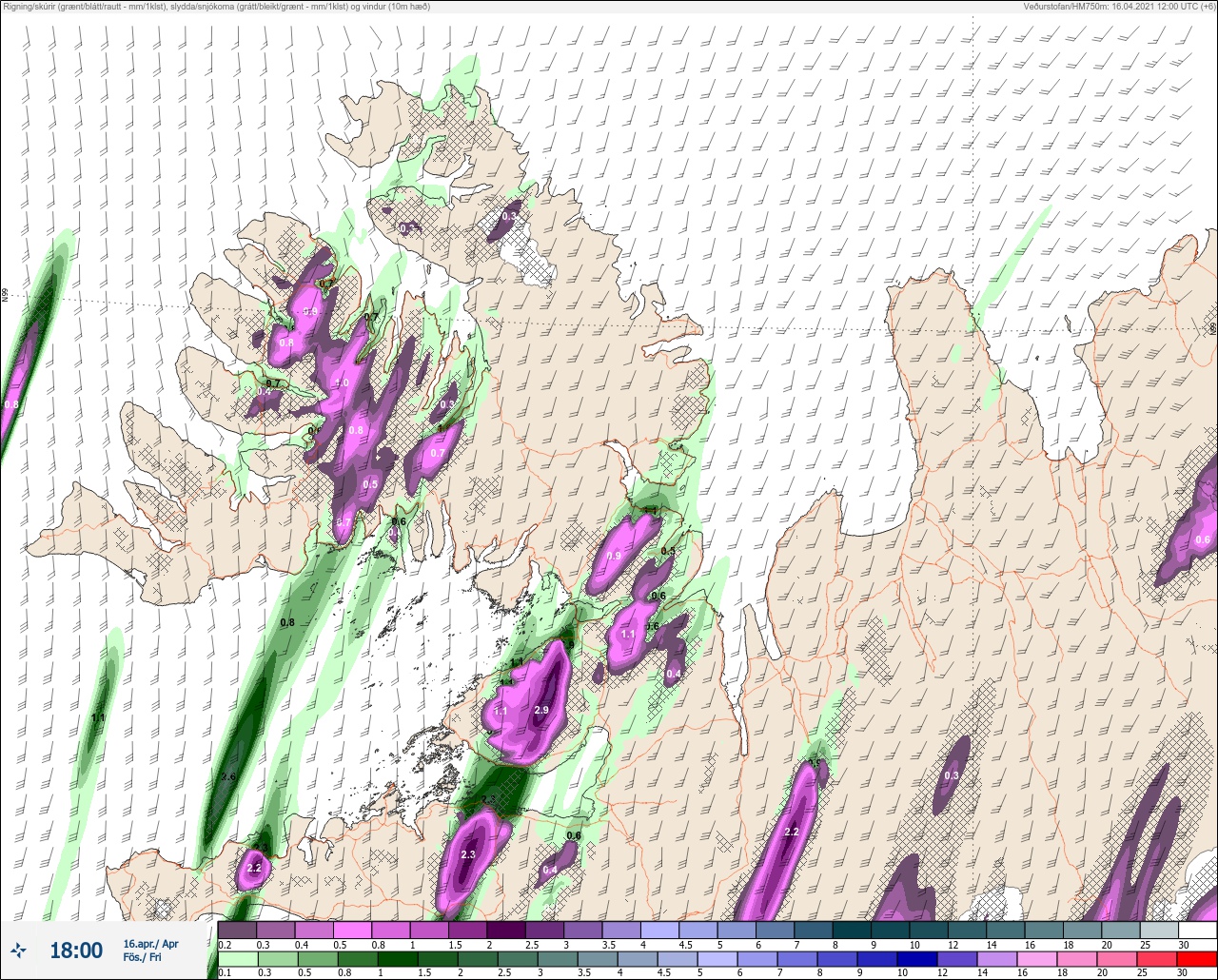Select the '16.apr./ Apr' date text
1218x980 pixels.
[150, 944]
